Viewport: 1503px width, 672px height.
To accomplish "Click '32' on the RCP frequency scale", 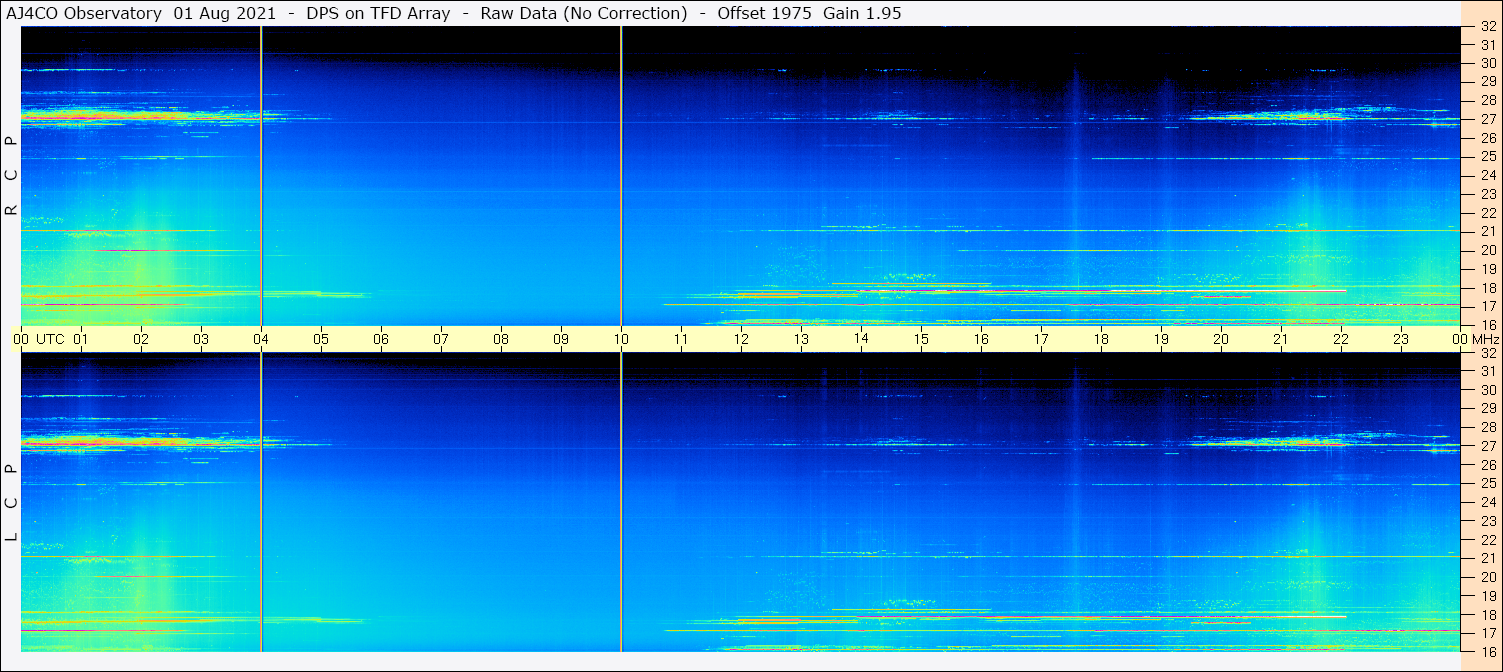I will [x=1487, y=27].
